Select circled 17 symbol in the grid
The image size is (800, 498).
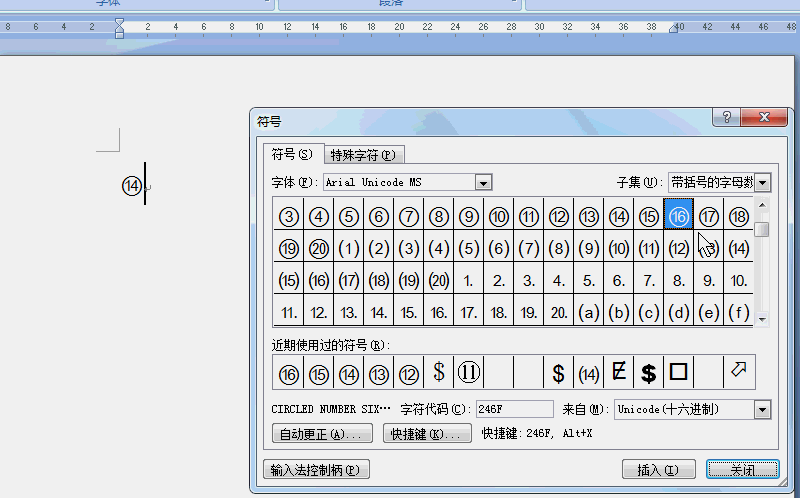(709, 217)
